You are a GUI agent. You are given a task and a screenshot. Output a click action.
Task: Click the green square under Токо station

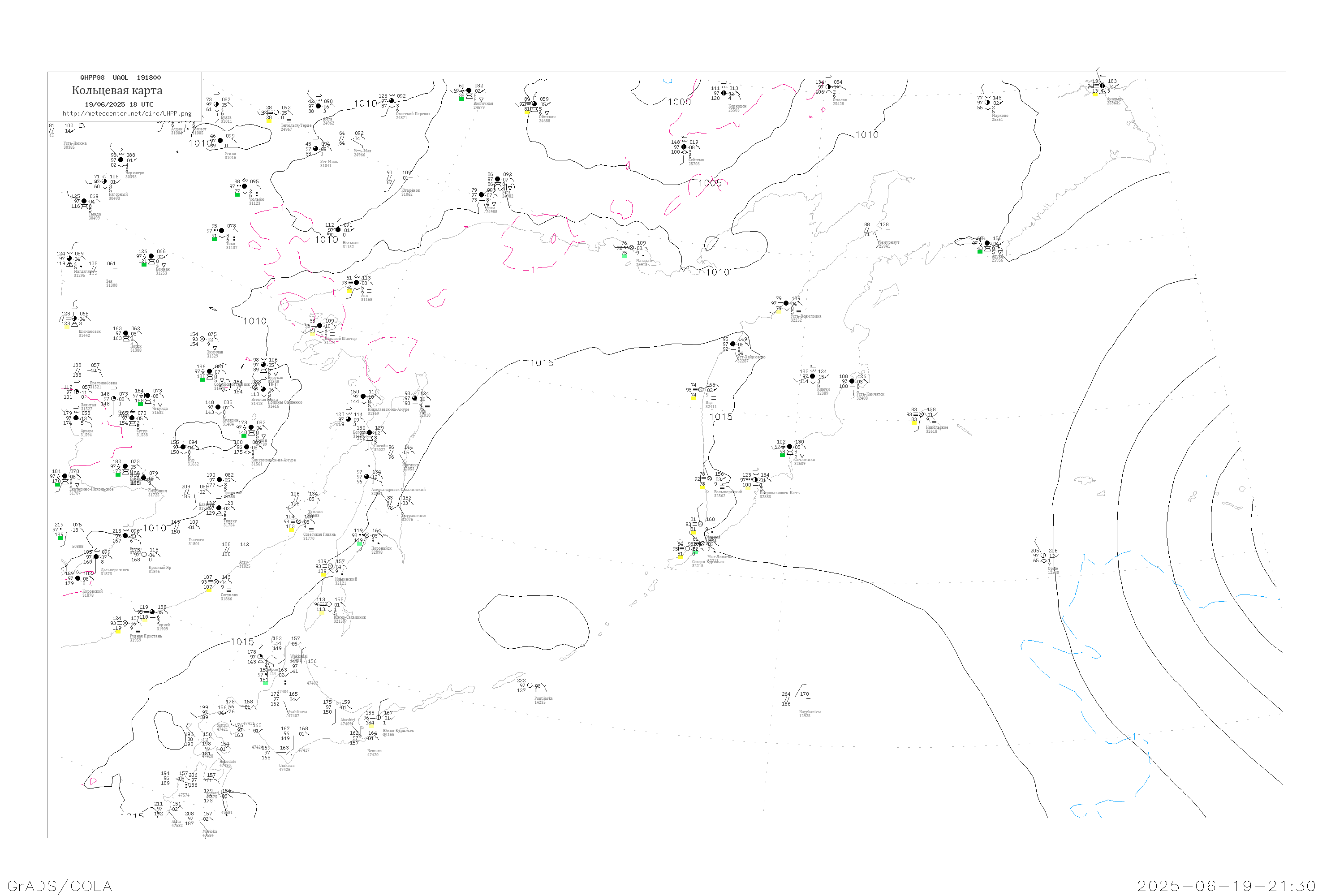click(214, 239)
